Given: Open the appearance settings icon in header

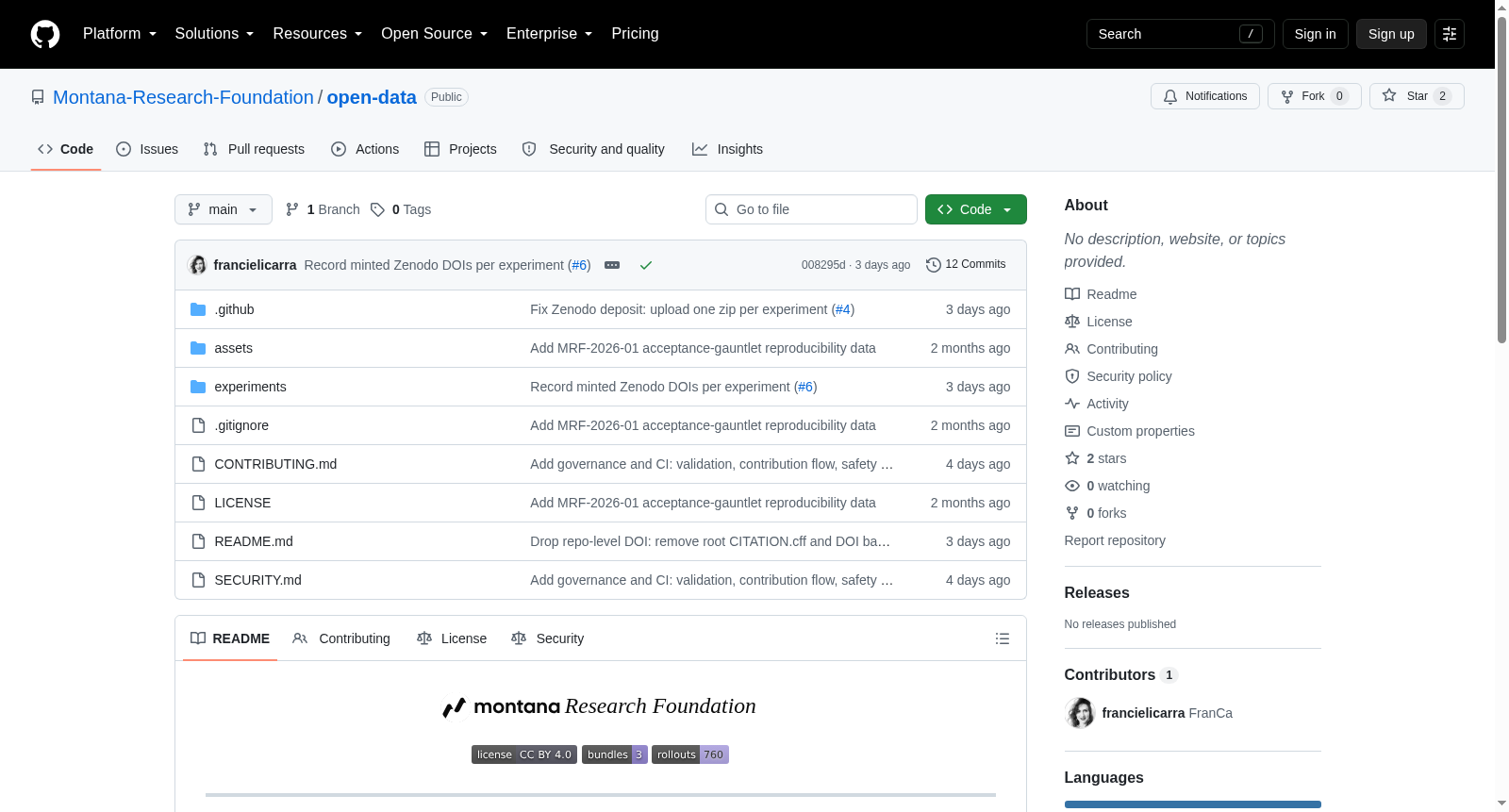Looking at the screenshot, I should pyautogui.click(x=1450, y=34).
